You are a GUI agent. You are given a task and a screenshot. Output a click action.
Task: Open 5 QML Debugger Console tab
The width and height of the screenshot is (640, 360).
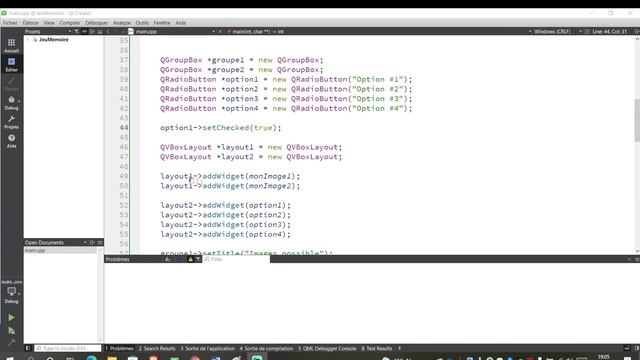click(x=327, y=348)
